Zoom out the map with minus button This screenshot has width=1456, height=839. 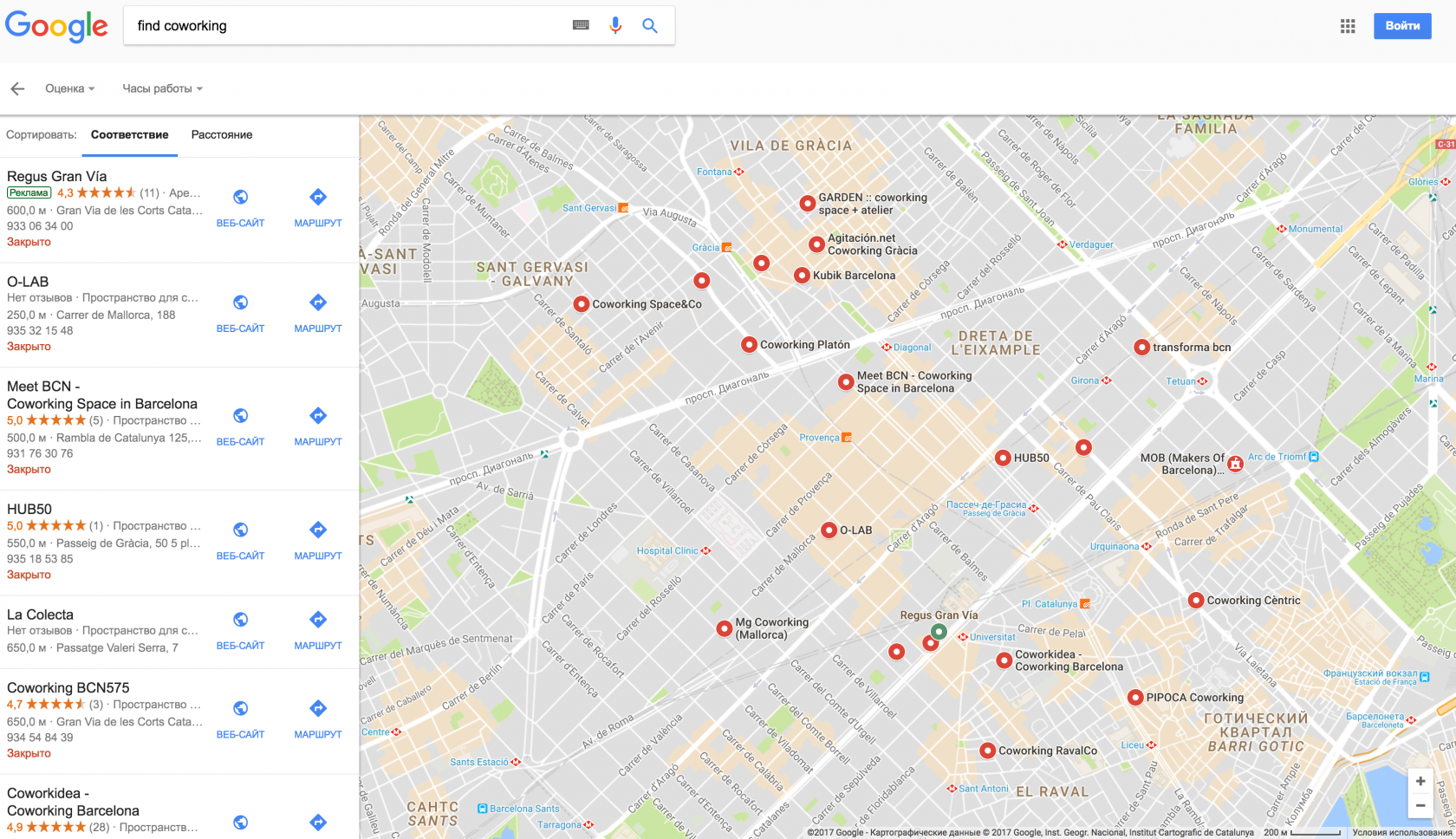click(x=1420, y=806)
